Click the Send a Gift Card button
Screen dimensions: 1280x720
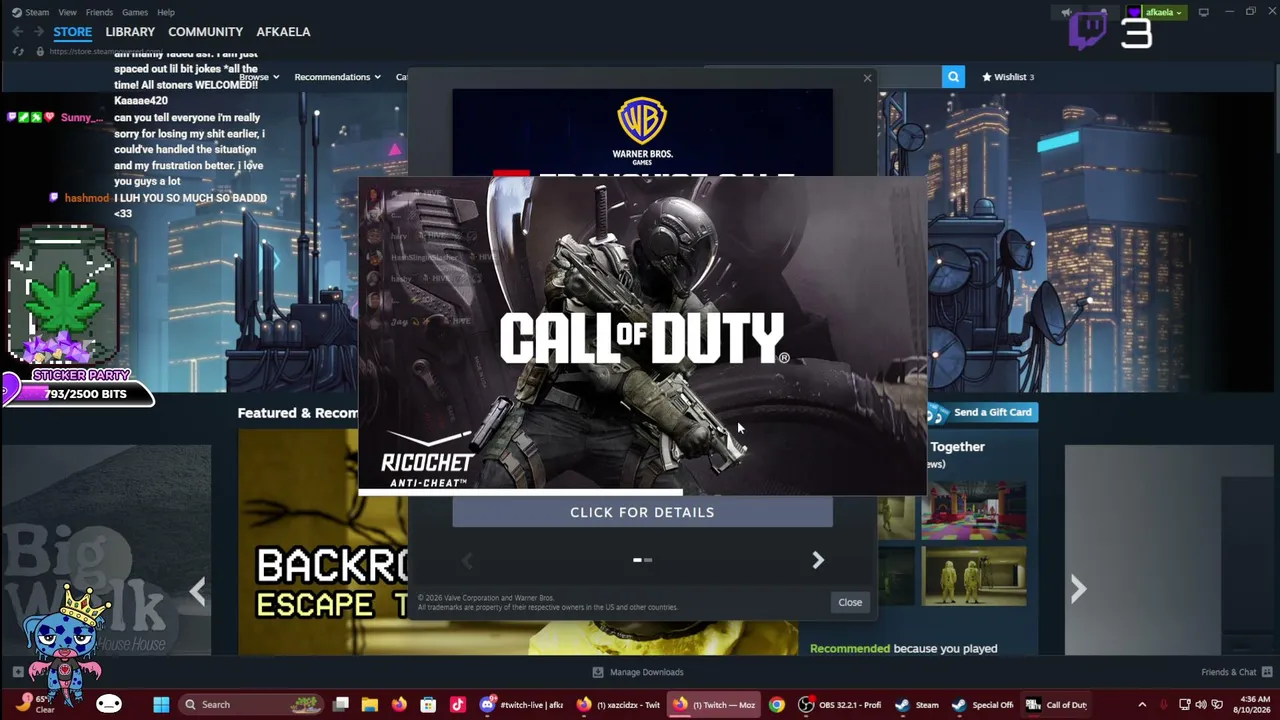click(983, 412)
